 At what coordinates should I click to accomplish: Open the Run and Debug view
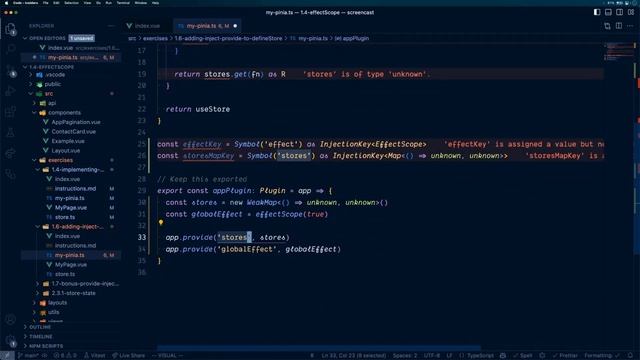(x=11, y=91)
